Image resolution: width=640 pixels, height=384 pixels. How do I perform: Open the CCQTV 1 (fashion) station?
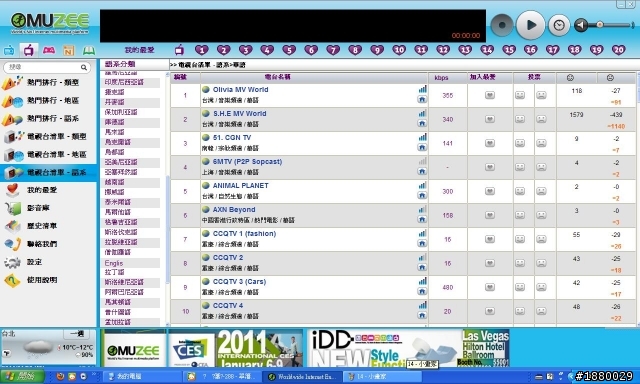tap(244, 233)
